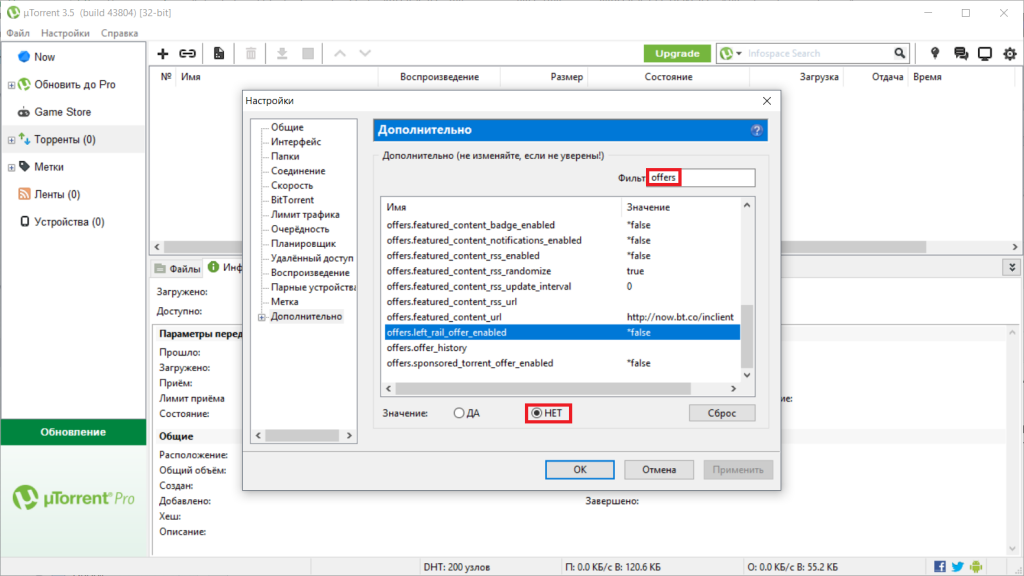Select Метка settings category
The image size is (1024, 576).
point(285,302)
